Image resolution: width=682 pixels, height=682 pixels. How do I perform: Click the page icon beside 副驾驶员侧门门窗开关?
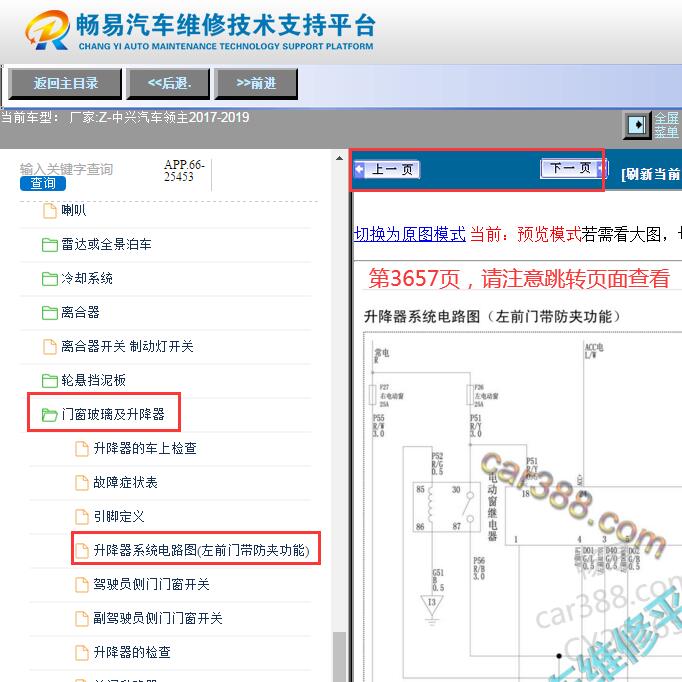click(82, 618)
